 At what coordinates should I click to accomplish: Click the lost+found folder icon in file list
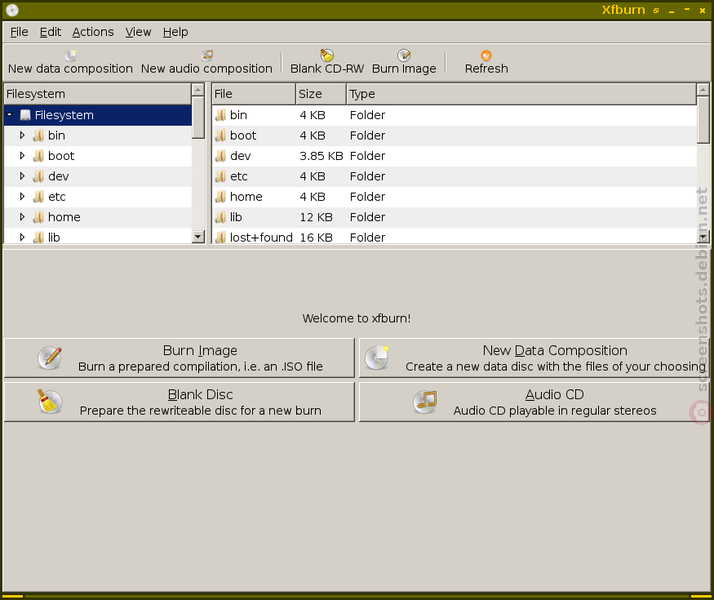(220, 237)
